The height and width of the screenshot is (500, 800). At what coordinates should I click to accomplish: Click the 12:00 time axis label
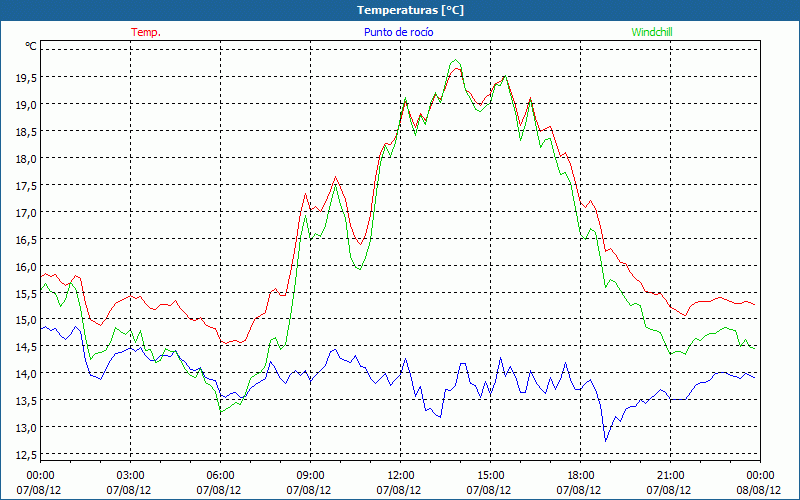pos(401,476)
